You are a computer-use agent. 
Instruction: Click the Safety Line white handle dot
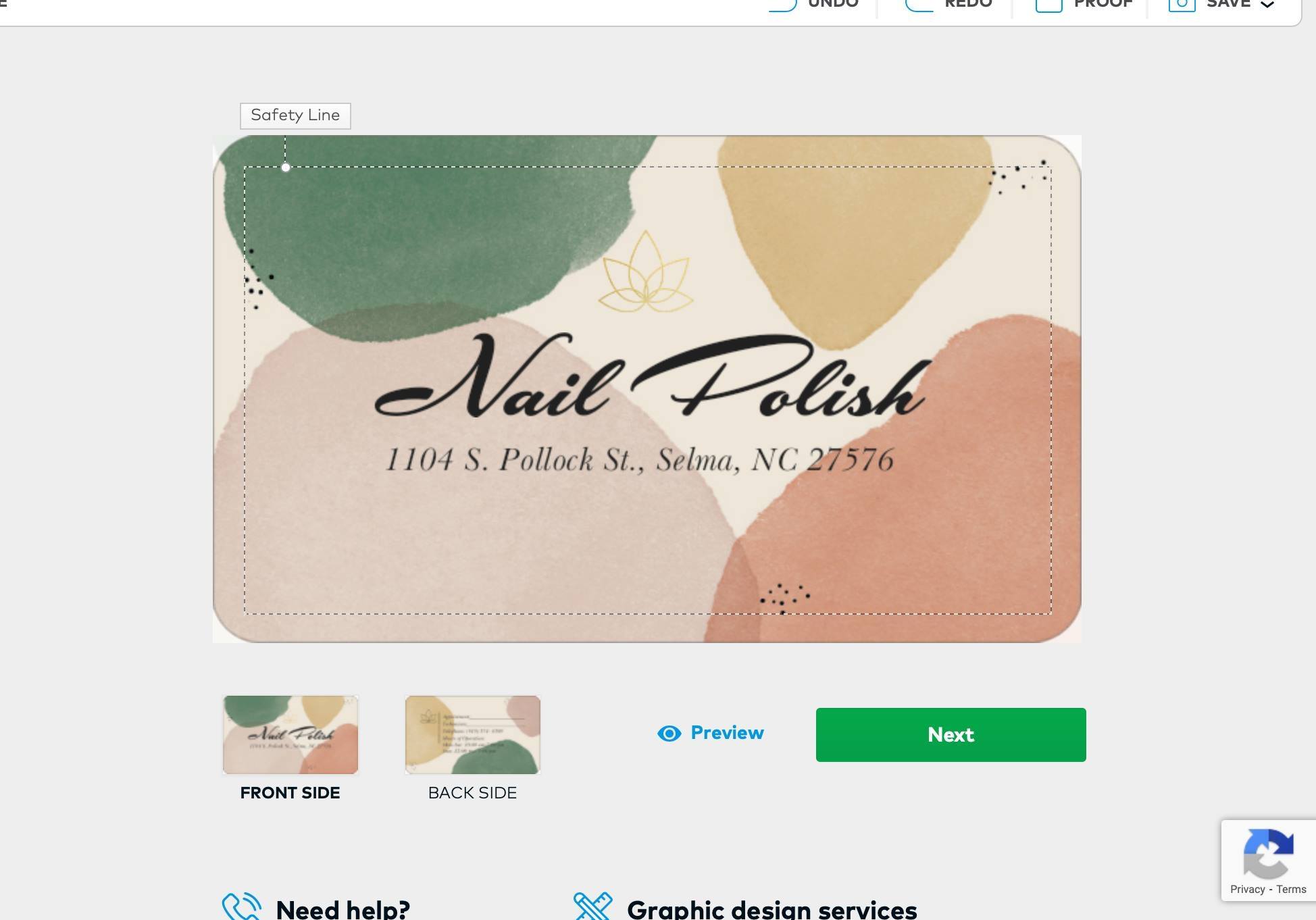point(286,168)
